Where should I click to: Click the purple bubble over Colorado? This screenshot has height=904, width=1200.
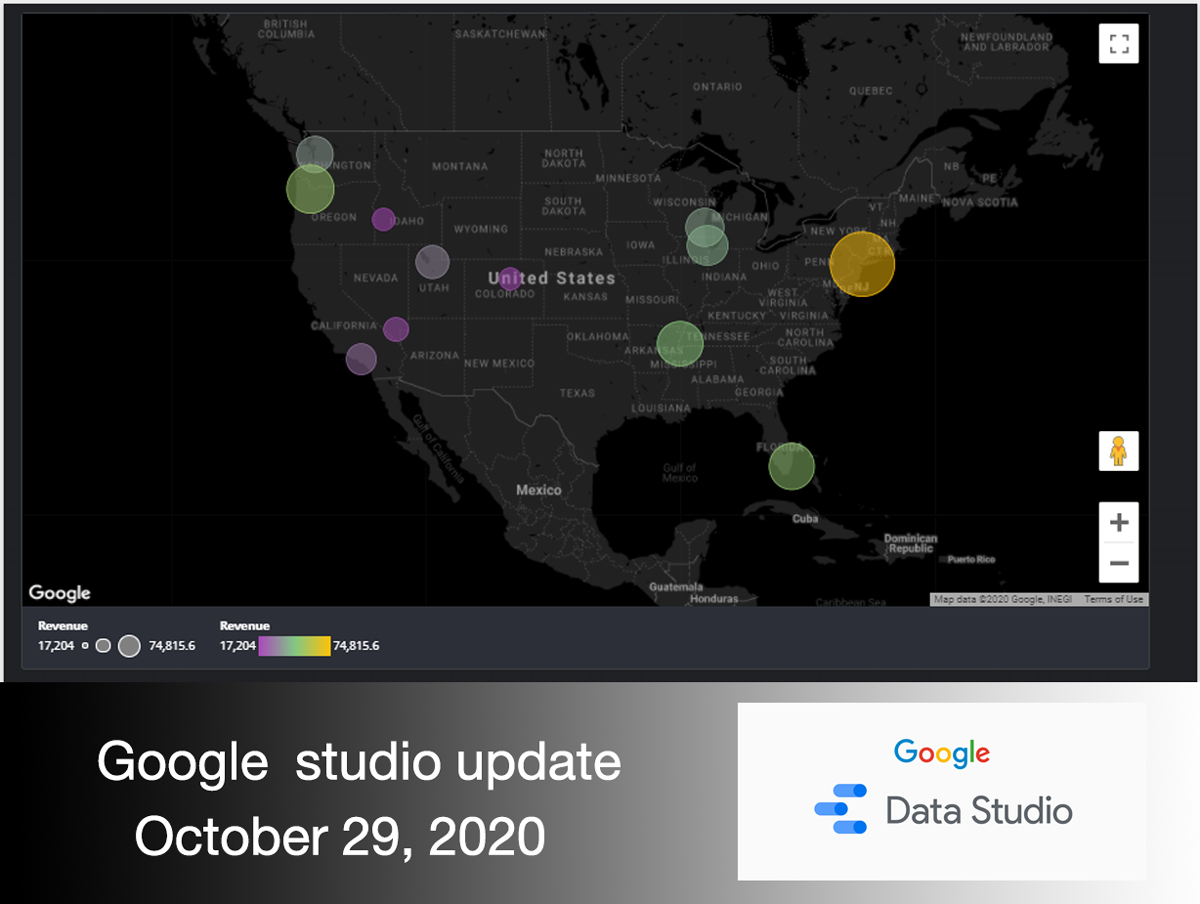pos(510,278)
